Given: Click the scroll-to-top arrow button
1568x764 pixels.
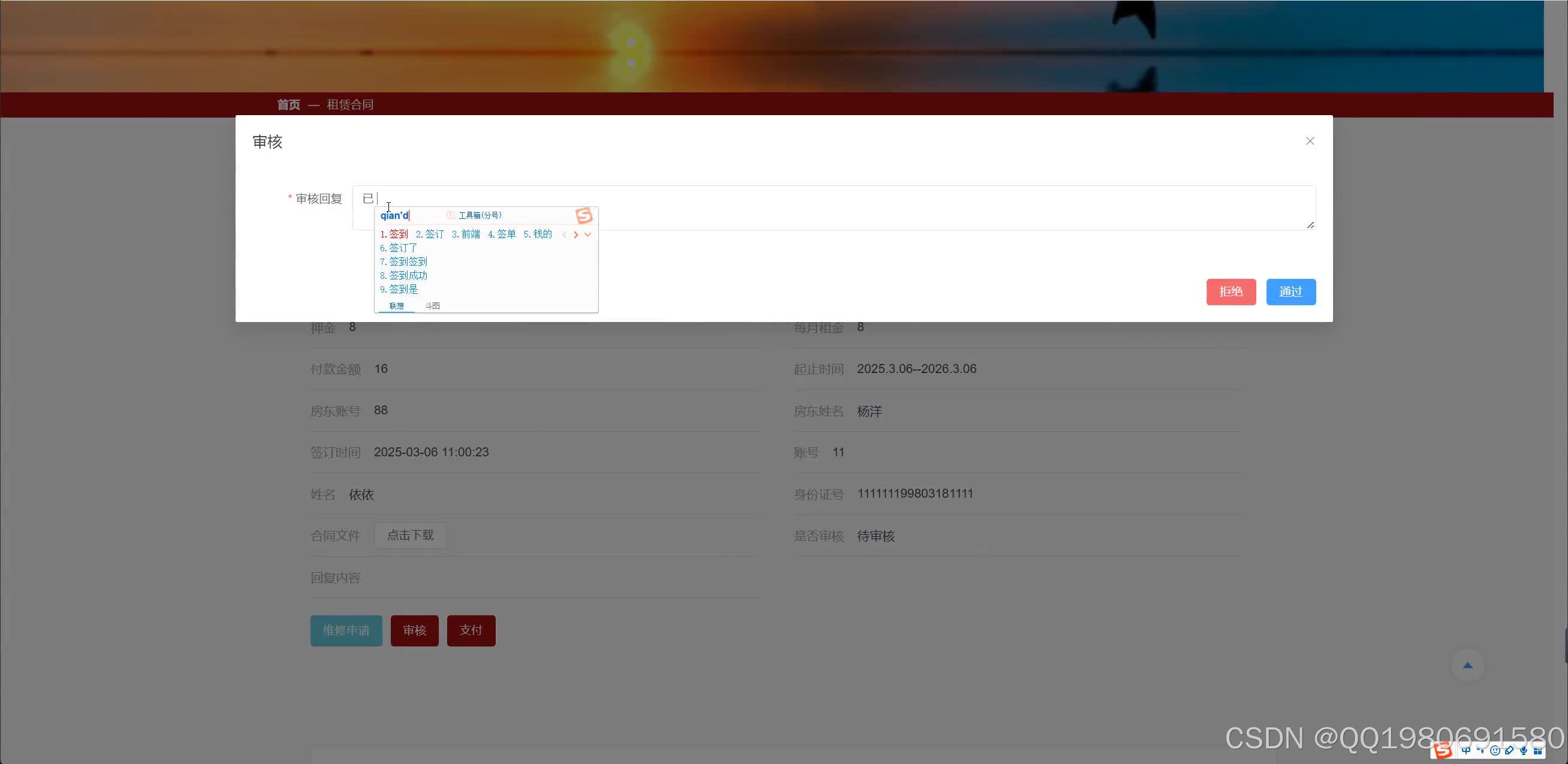Looking at the screenshot, I should tap(1467, 666).
